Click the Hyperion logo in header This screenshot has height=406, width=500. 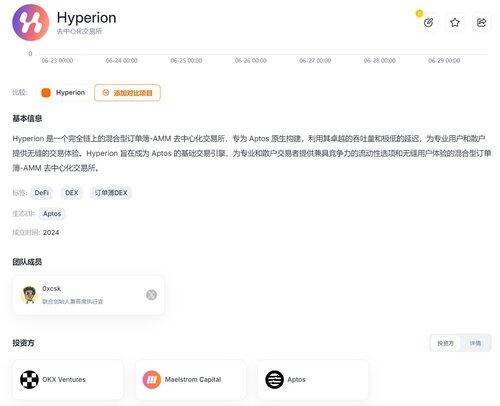coord(31,22)
